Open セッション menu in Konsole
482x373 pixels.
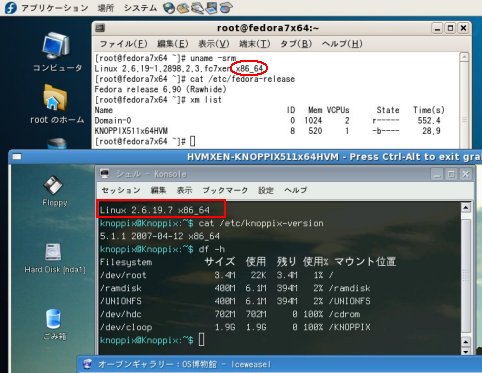click(x=121, y=190)
